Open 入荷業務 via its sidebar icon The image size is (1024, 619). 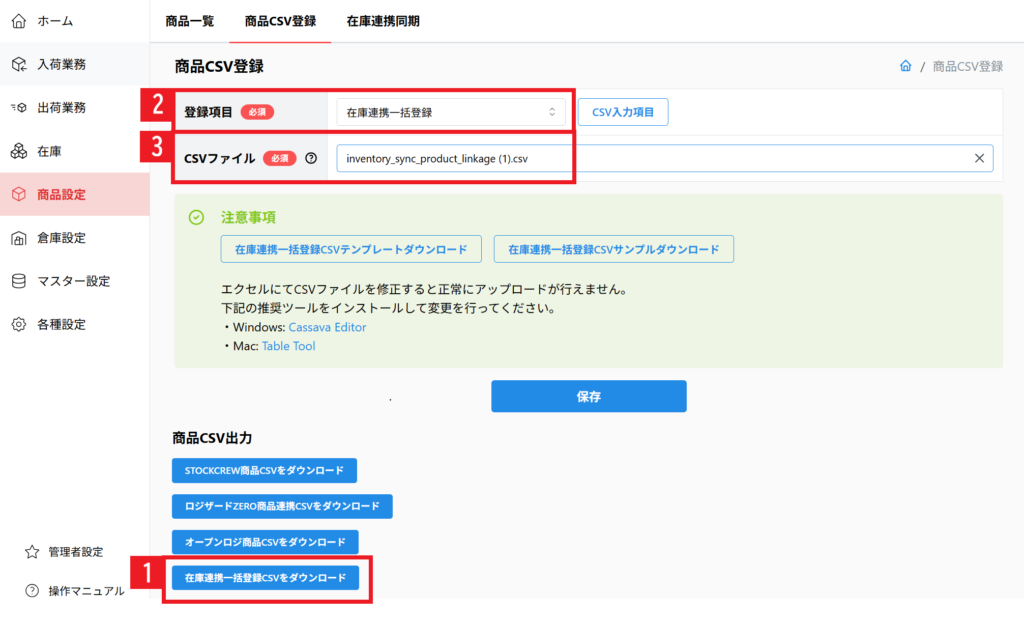18,64
